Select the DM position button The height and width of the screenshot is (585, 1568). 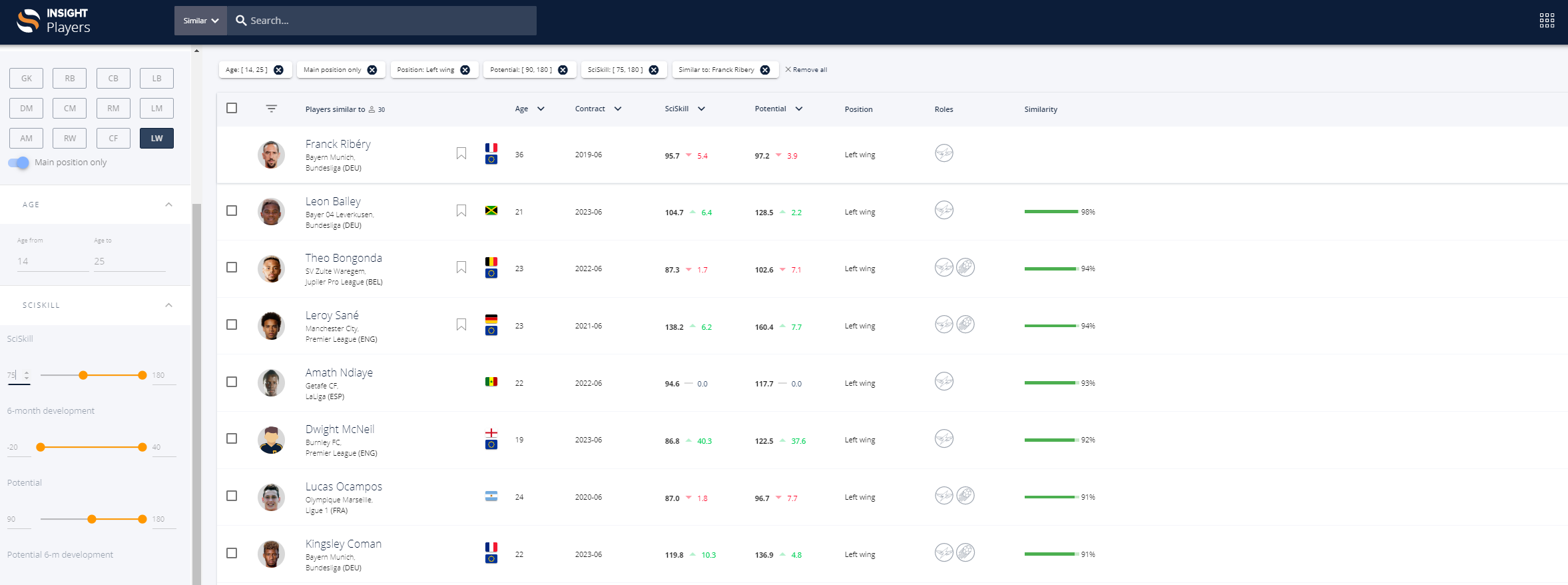tap(27, 108)
